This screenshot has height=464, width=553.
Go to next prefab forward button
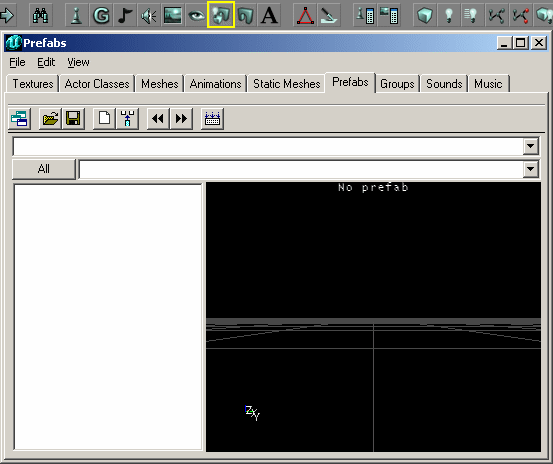point(181,118)
